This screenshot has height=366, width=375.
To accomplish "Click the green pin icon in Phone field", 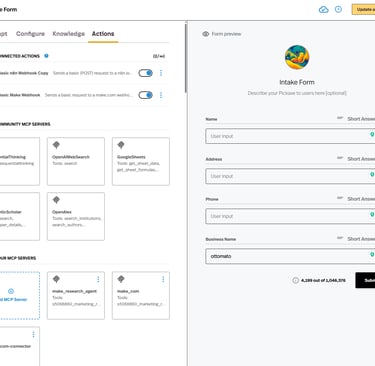I will pos(372,214).
